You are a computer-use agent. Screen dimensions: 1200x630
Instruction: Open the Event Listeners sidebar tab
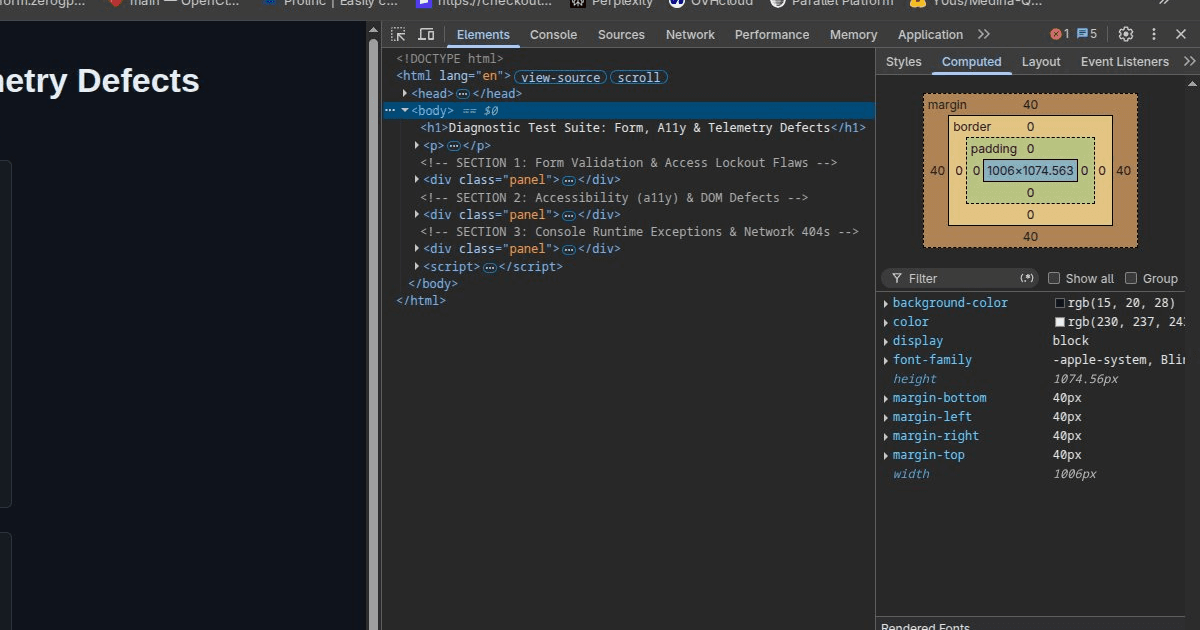pyautogui.click(x=1124, y=61)
